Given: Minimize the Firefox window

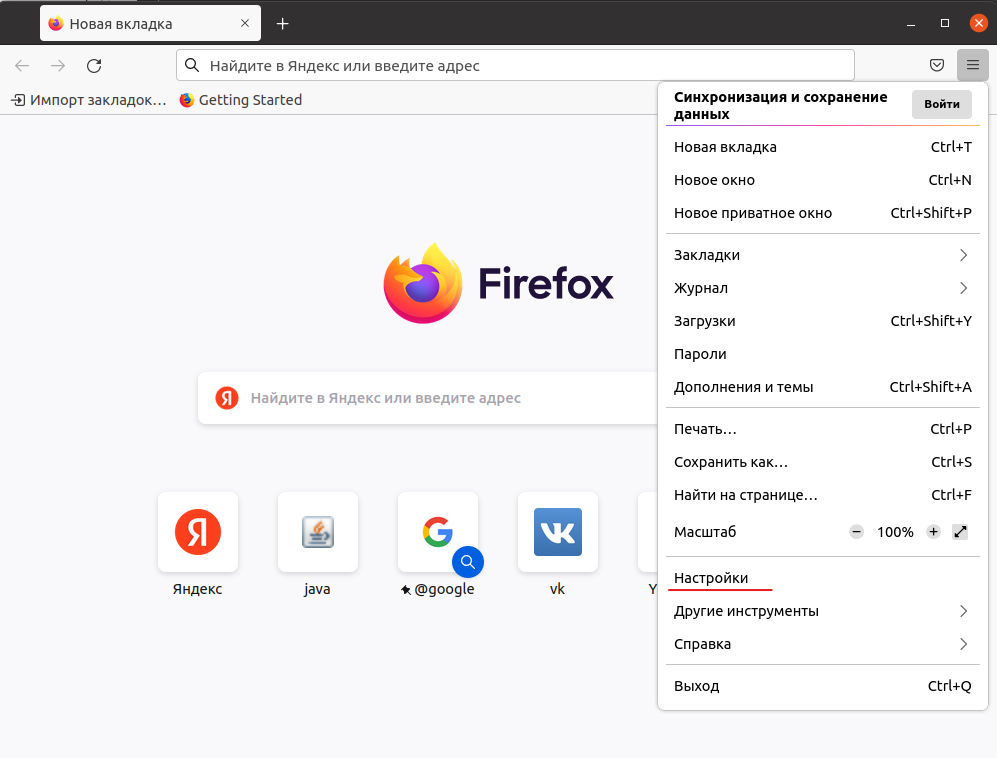Looking at the screenshot, I should 911,24.
